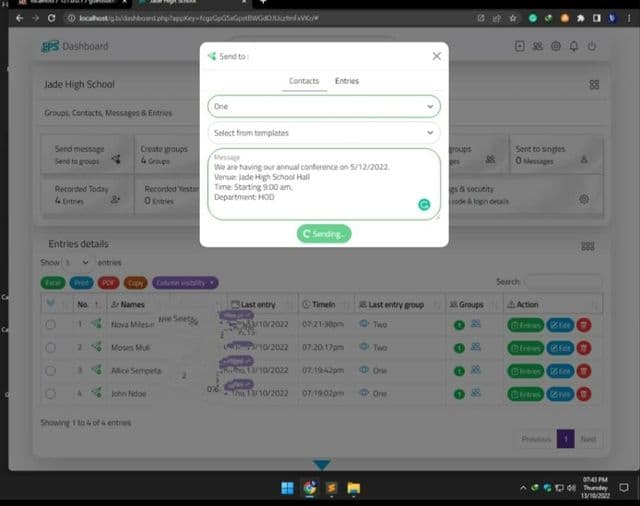640x506 pixels.
Task: Delete the John Ndoe record
Action: 584,394
